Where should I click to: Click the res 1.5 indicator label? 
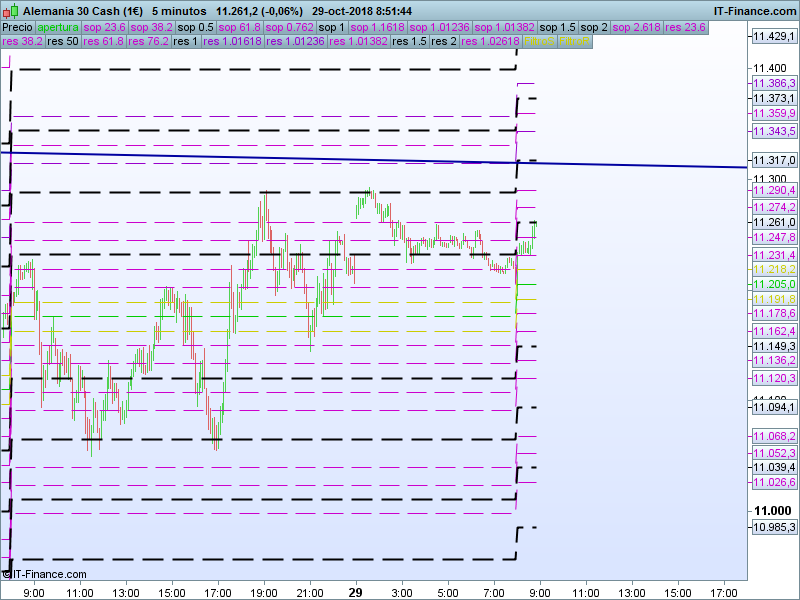pyautogui.click(x=411, y=42)
